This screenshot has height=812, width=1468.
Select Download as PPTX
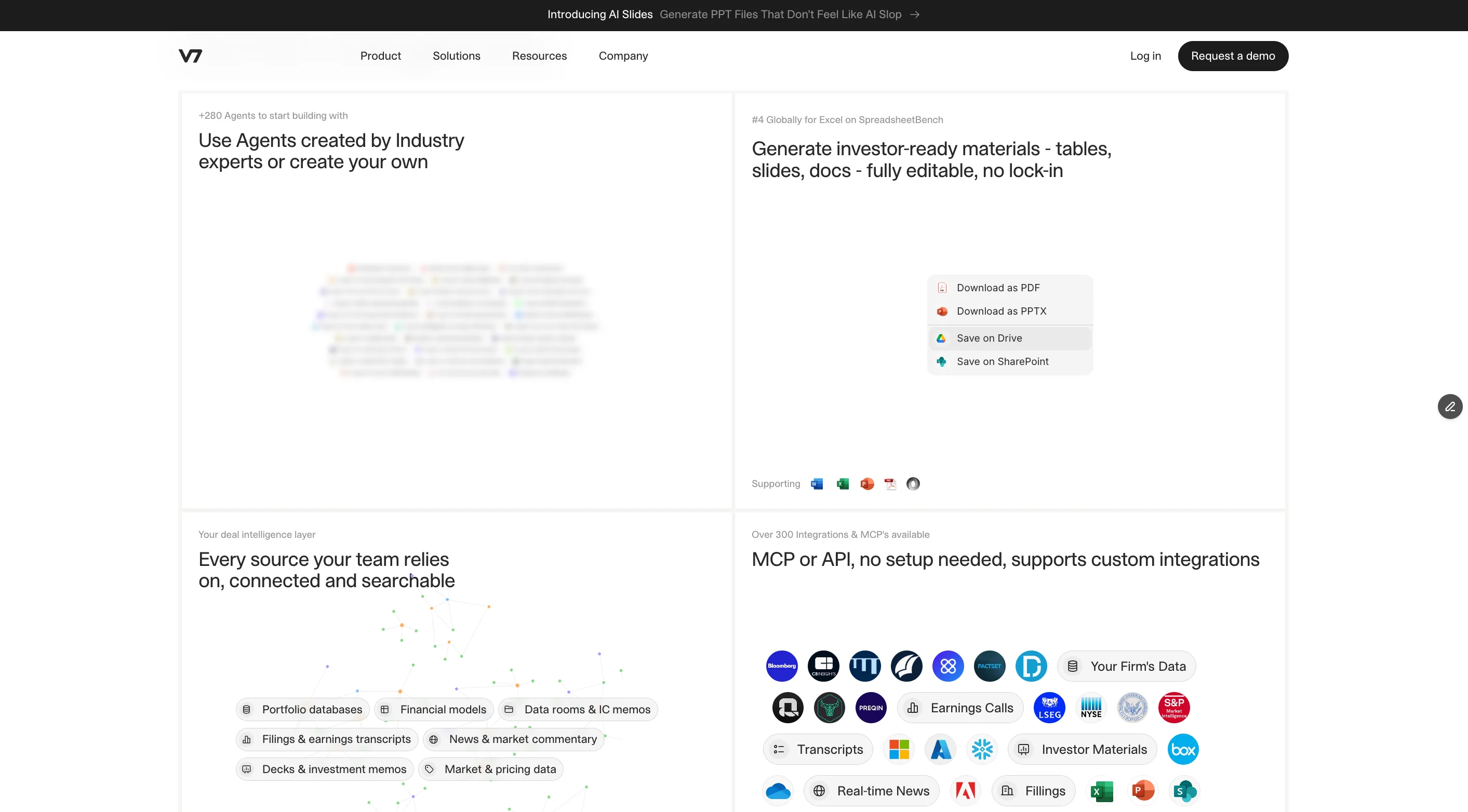[x=1000, y=311]
